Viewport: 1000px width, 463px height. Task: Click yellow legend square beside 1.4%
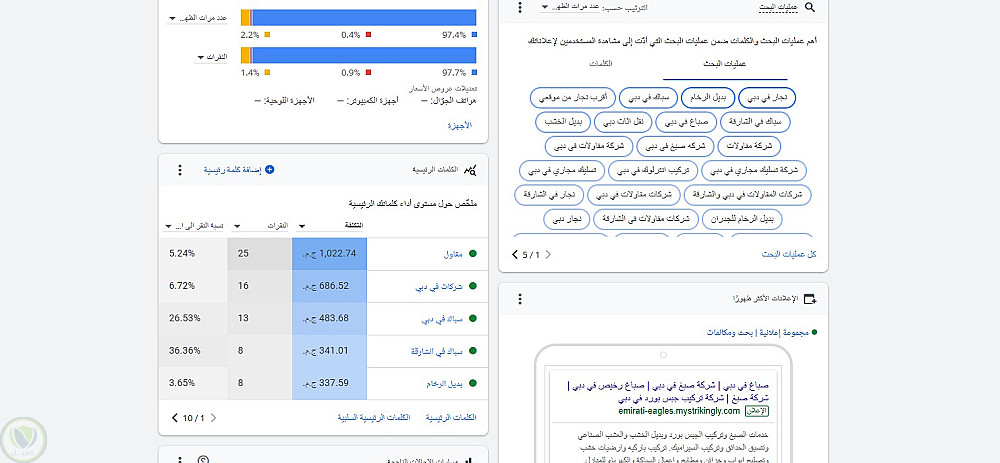pyautogui.click(x=267, y=72)
